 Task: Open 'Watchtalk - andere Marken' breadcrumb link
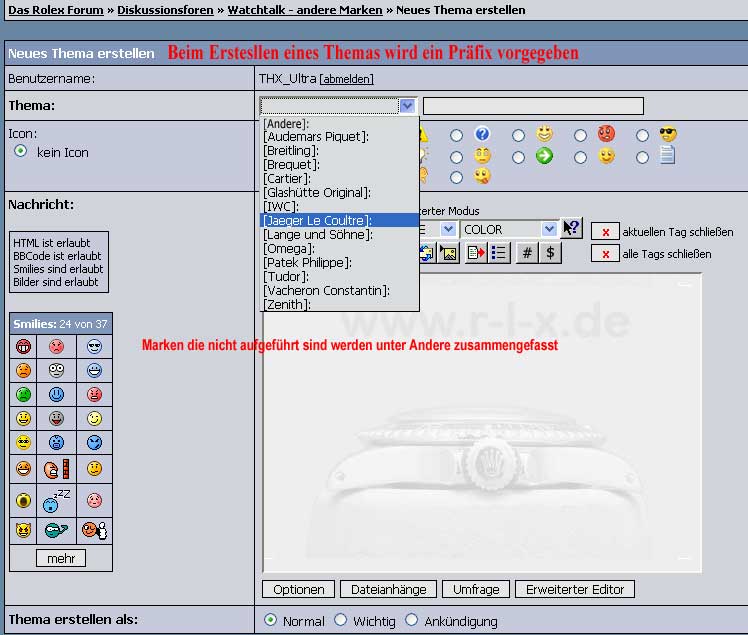(305, 10)
